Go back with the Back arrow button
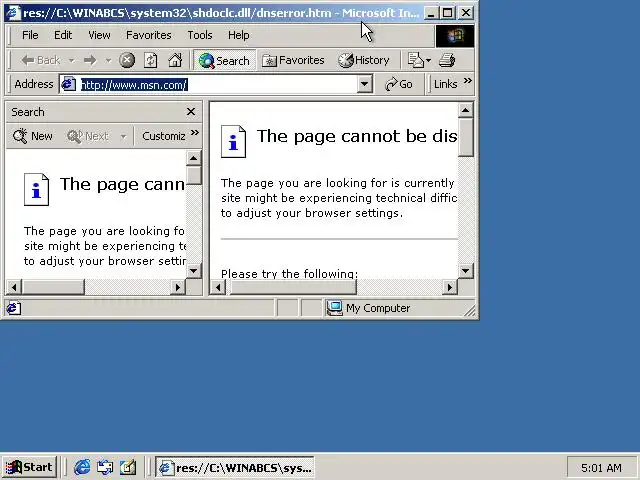The image size is (640, 480). [41, 60]
